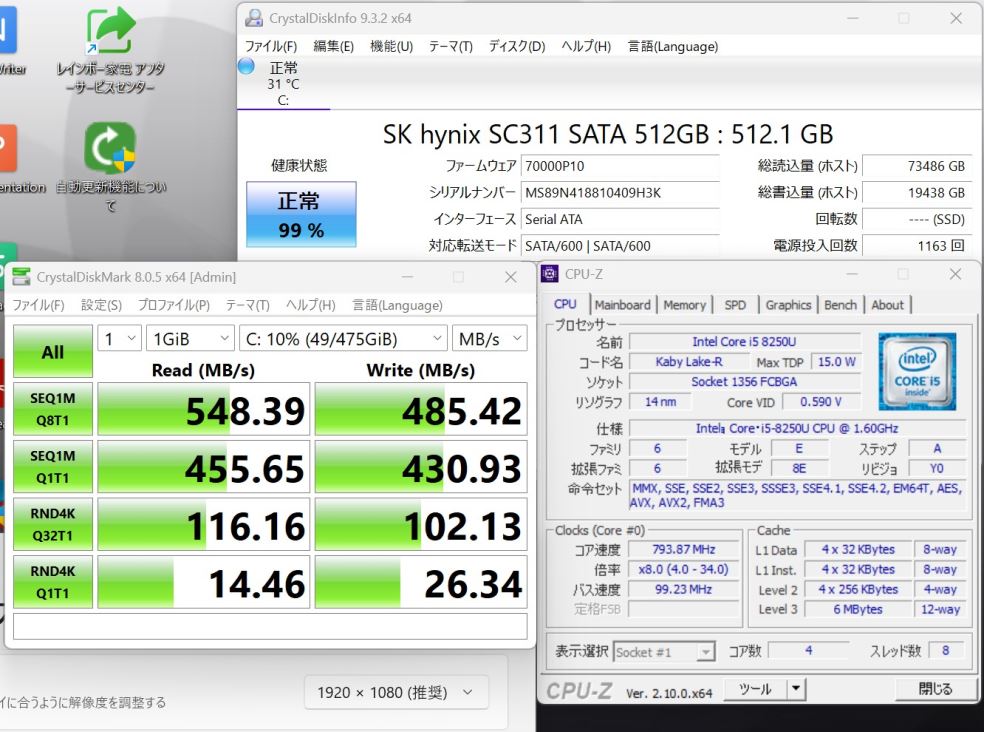Screen dimensions: 984x732
Task: Click the processor name Intel Core i5 8250U
Action: click(x=744, y=342)
